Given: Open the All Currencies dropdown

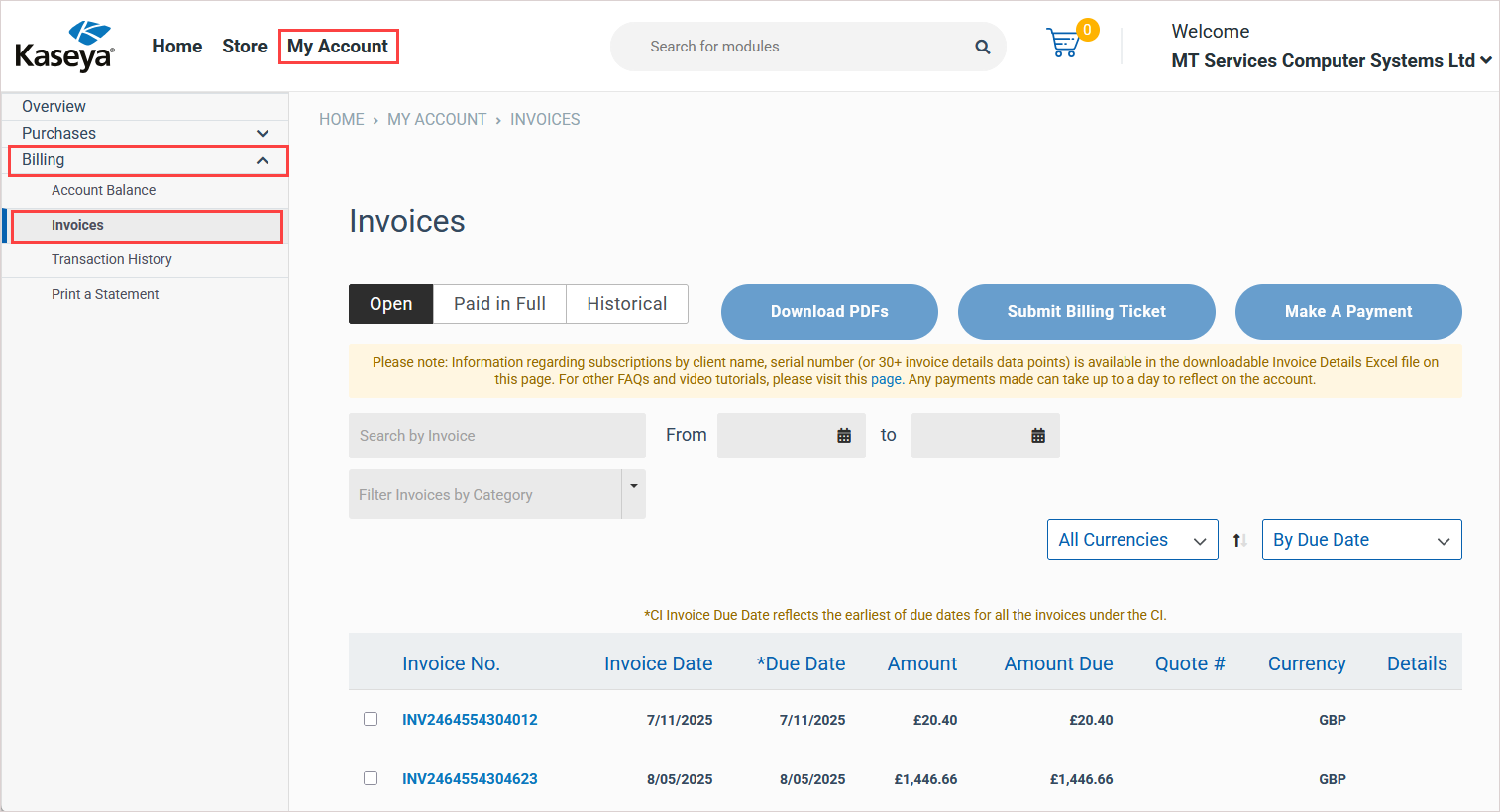Looking at the screenshot, I should click(x=1131, y=540).
